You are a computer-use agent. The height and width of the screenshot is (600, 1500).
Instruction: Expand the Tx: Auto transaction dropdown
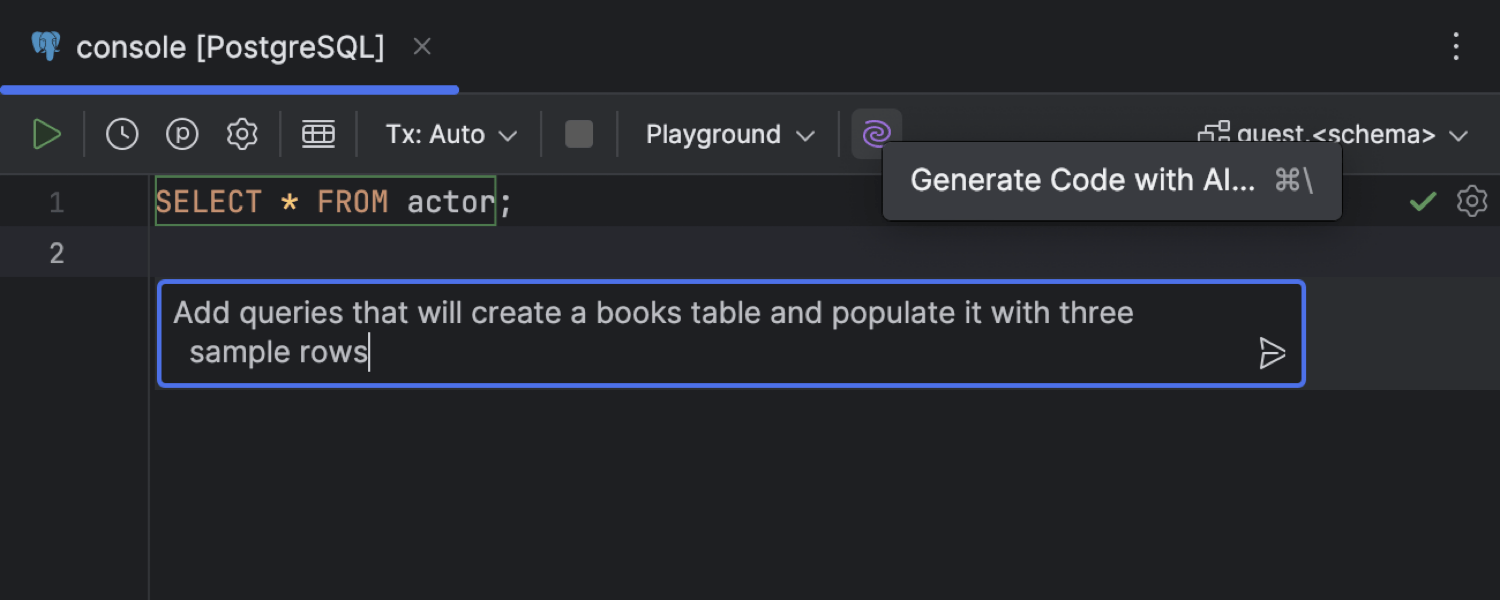coord(451,135)
